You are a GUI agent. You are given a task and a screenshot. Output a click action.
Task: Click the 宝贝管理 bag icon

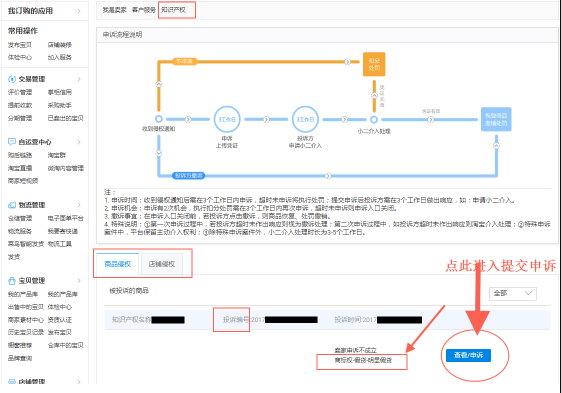coord(12,281)
